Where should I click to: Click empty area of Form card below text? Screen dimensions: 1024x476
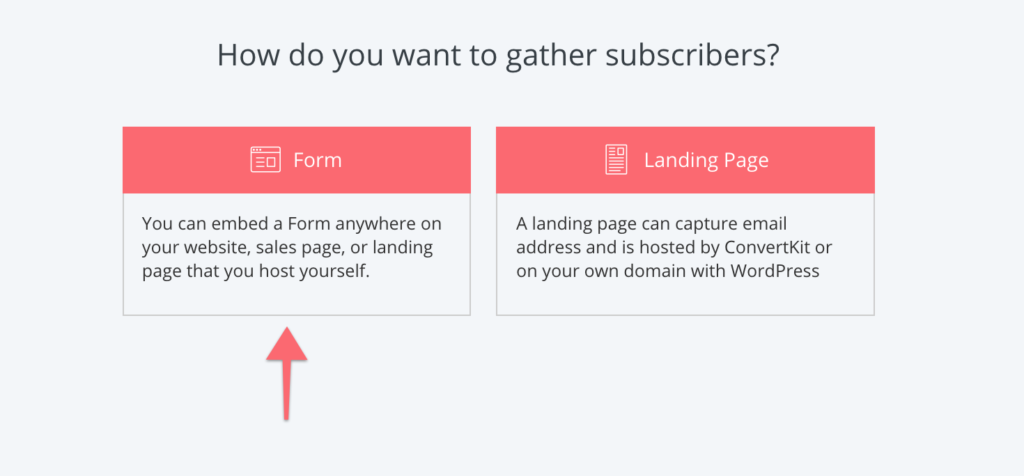click(296, 299)
